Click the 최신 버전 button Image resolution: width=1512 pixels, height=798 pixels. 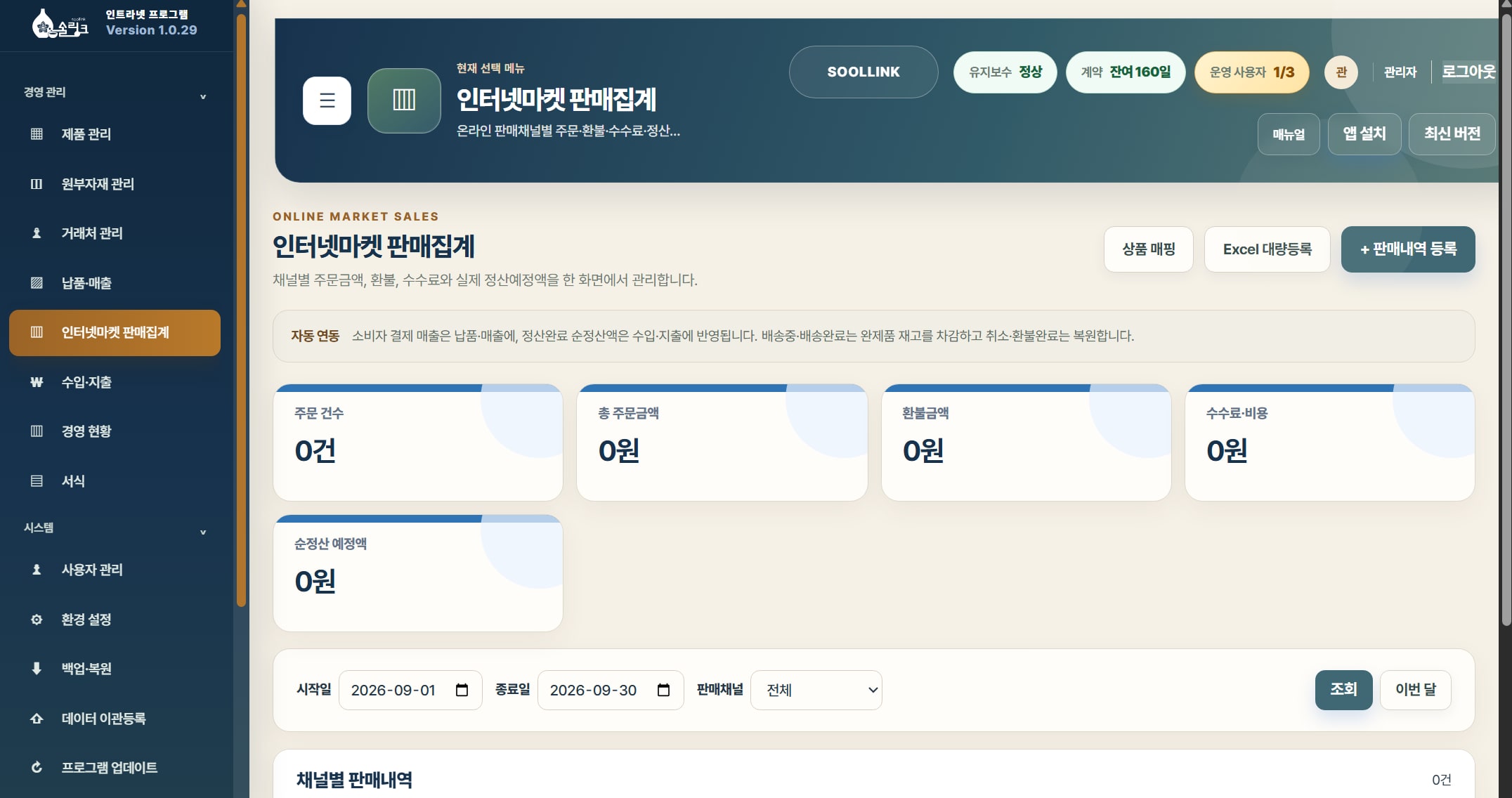1452,134
